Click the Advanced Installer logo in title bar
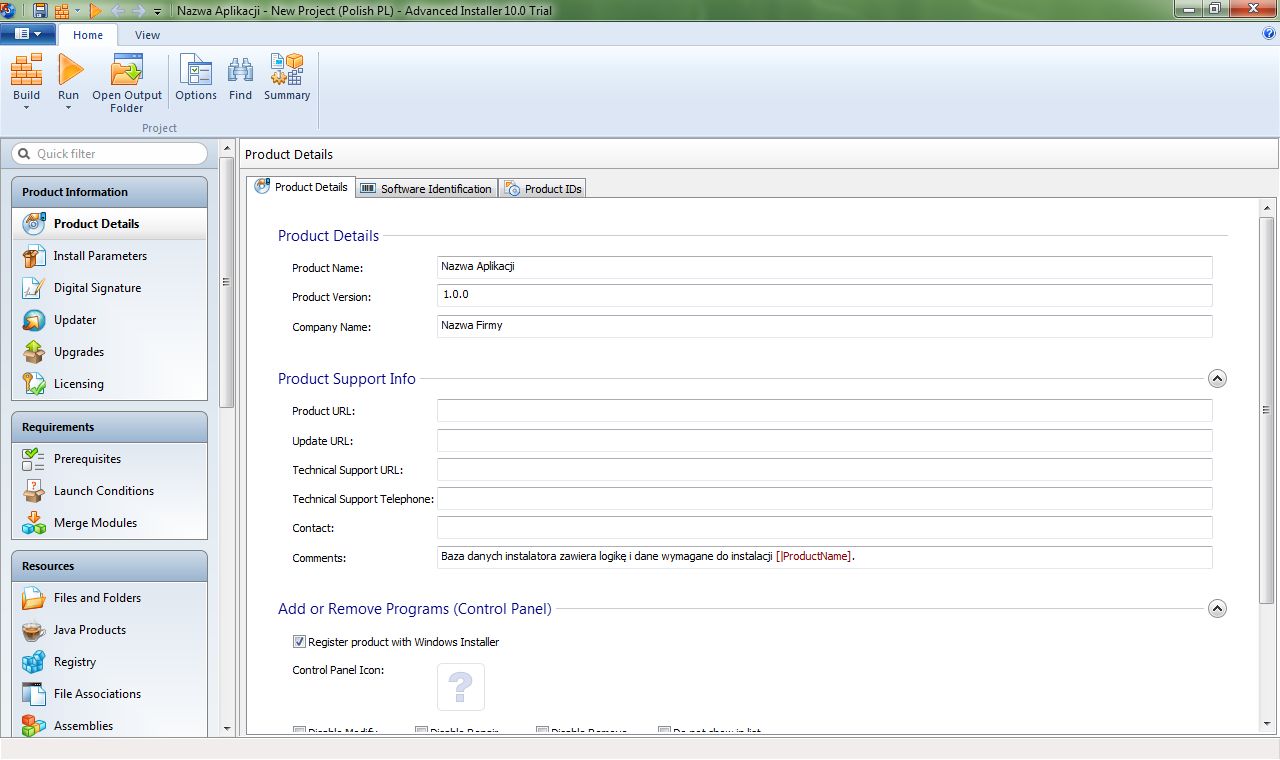 8,10
